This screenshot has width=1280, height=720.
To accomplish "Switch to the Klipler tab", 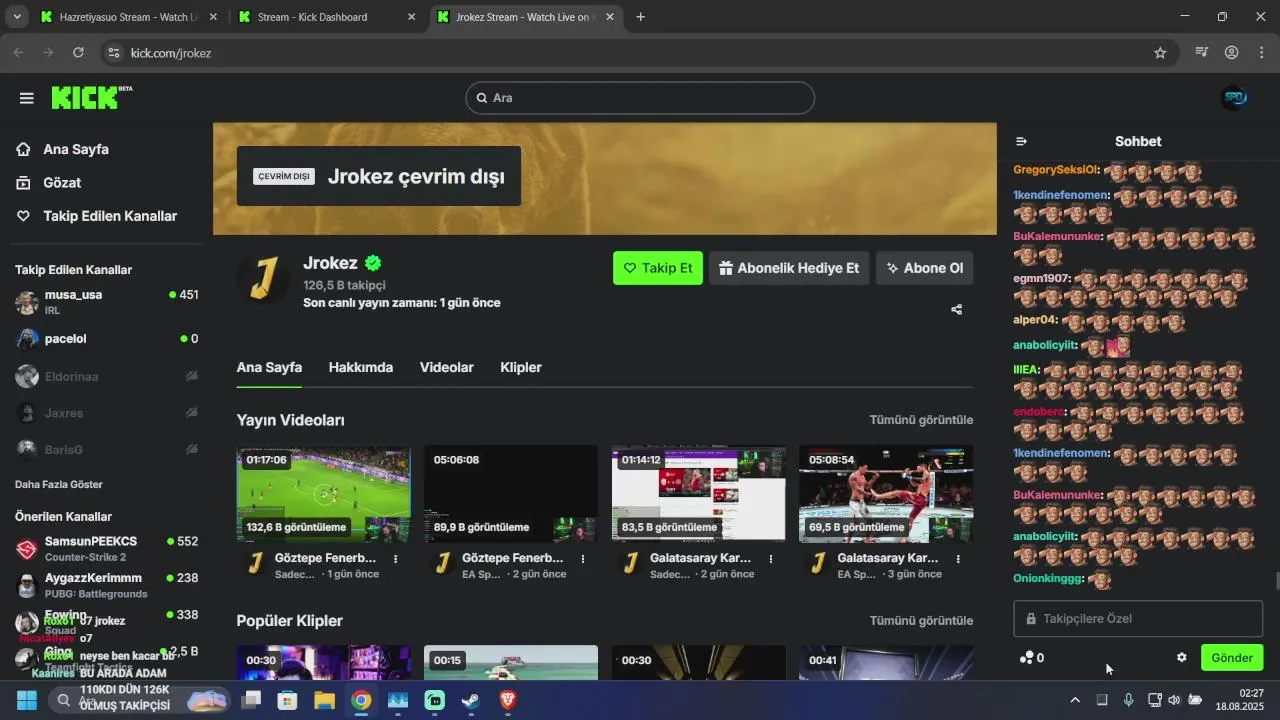I will click(521, 367).
